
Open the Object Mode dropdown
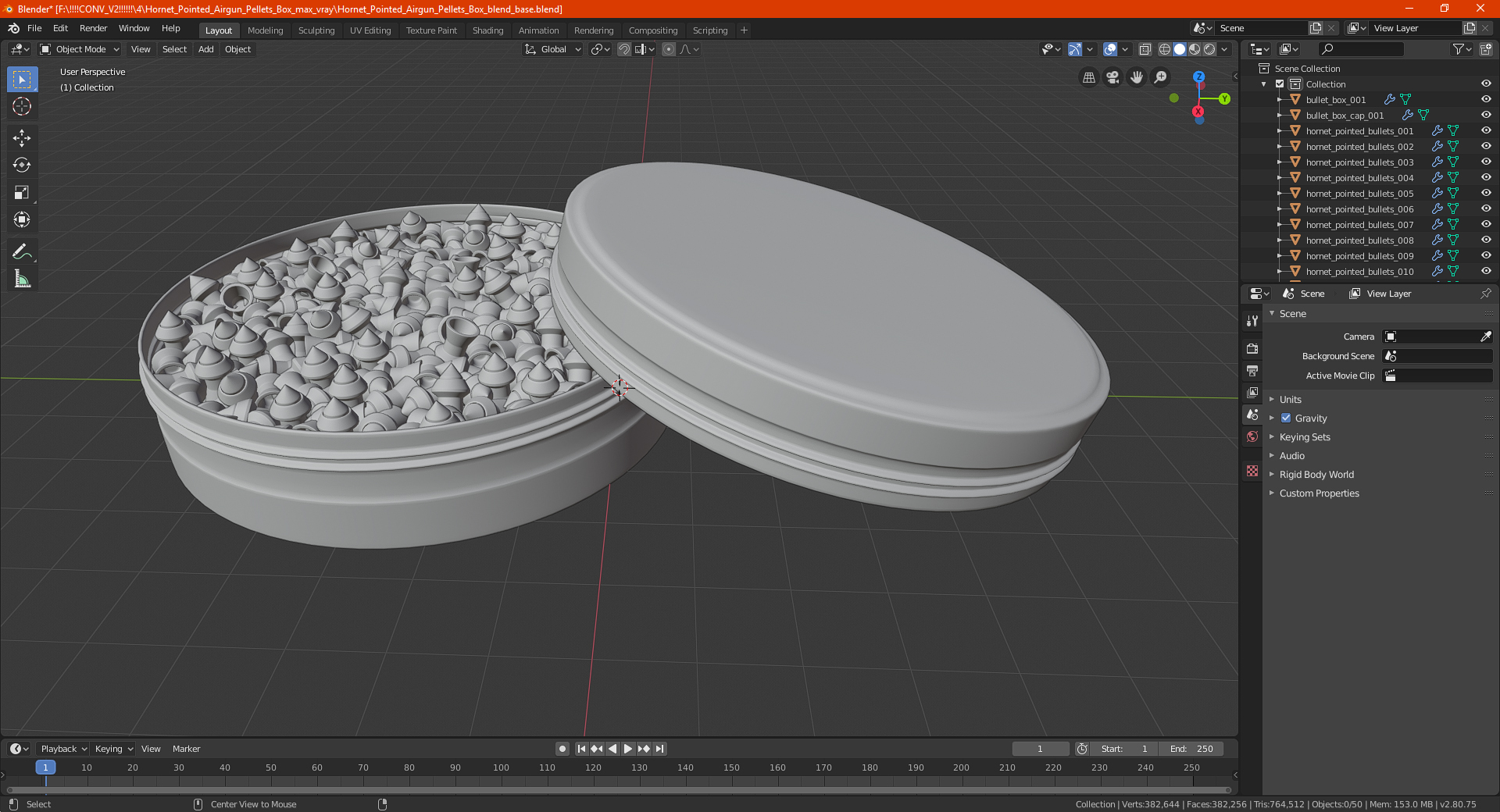tap(80, 49)
